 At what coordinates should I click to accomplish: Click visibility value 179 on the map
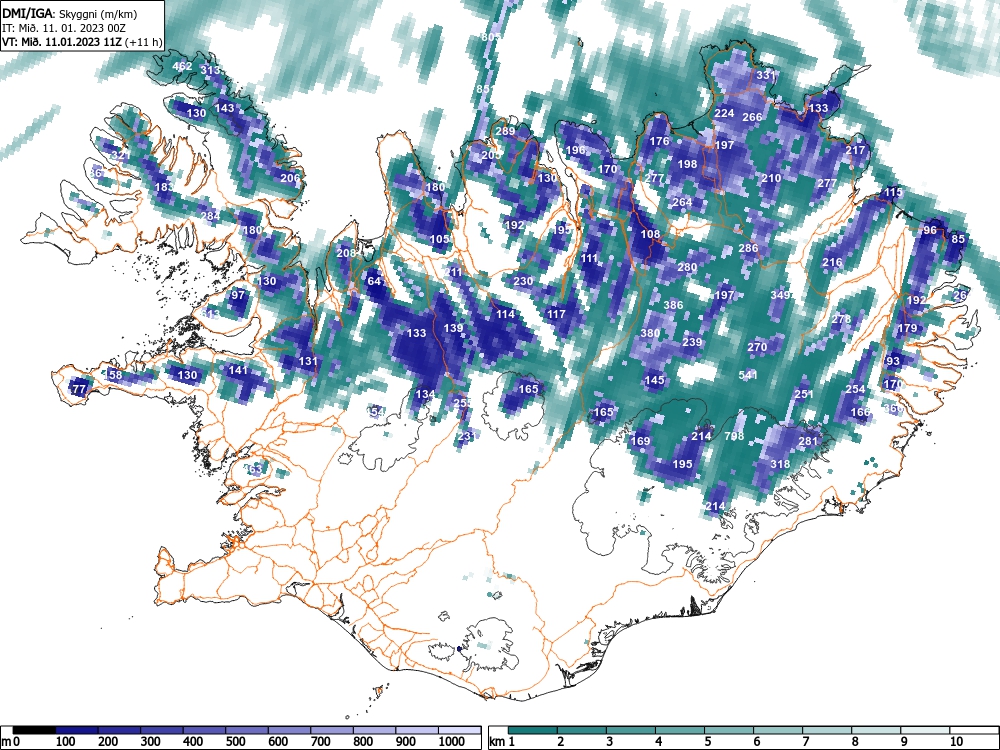click(x=907, y=328)
